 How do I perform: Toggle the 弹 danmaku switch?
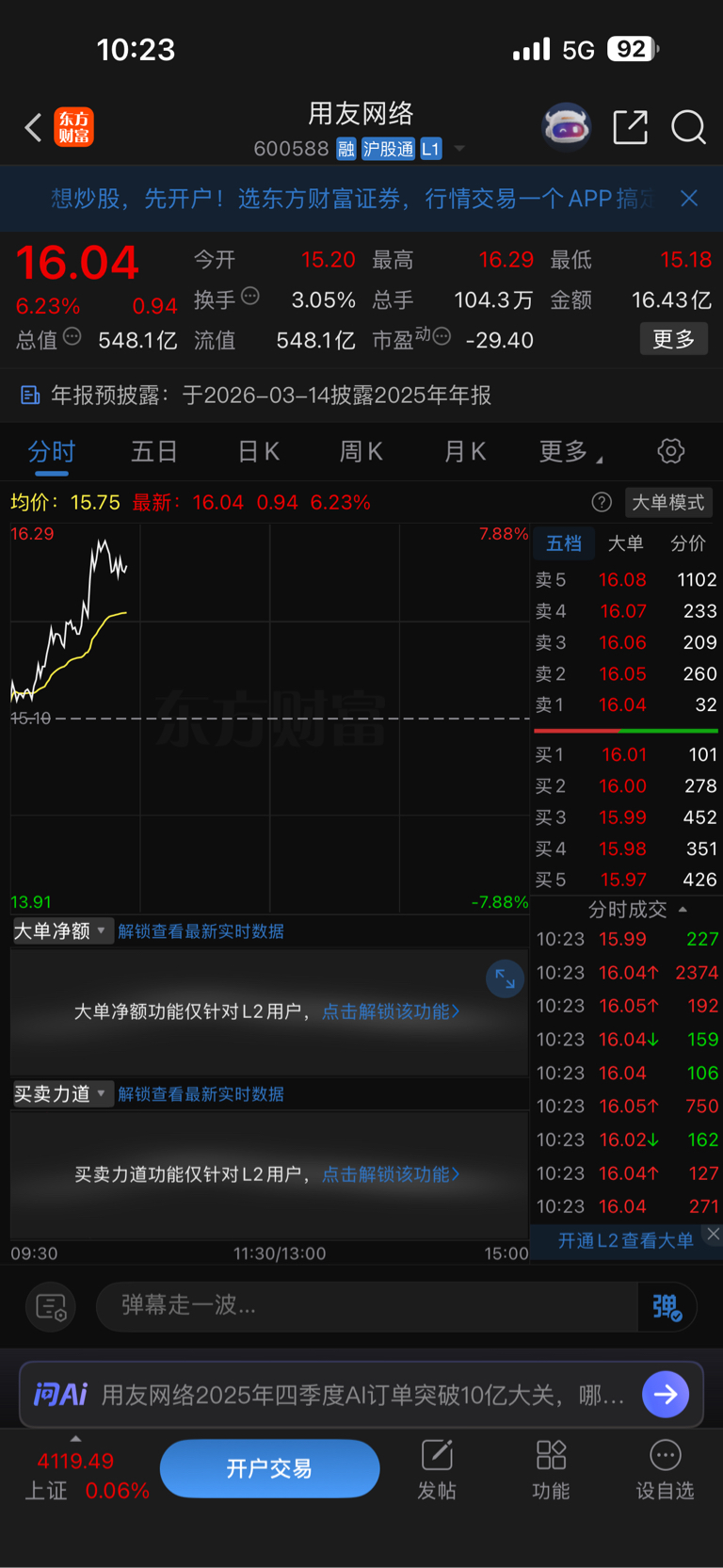click(667, 1306)
